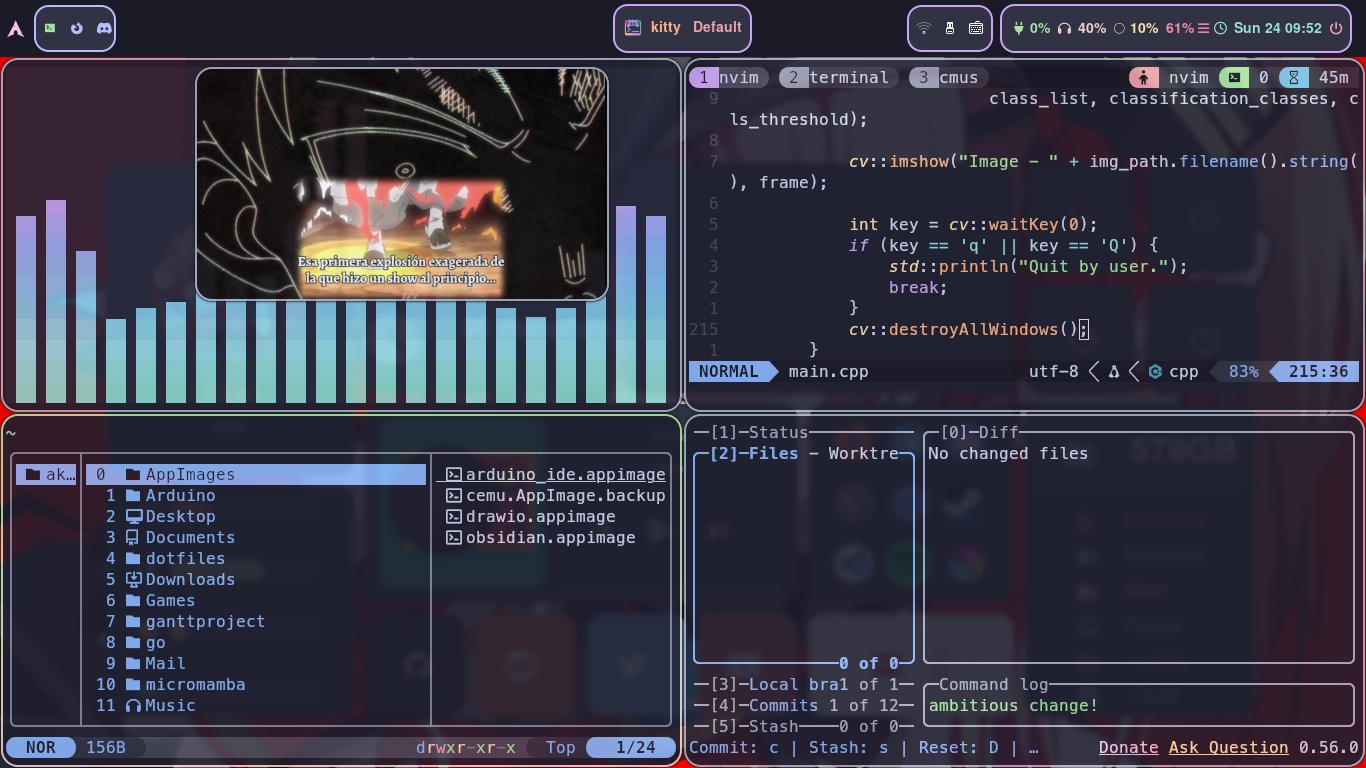Click the brightness circle icon at 10%
1366x768 pixels.
(1119, 28)
